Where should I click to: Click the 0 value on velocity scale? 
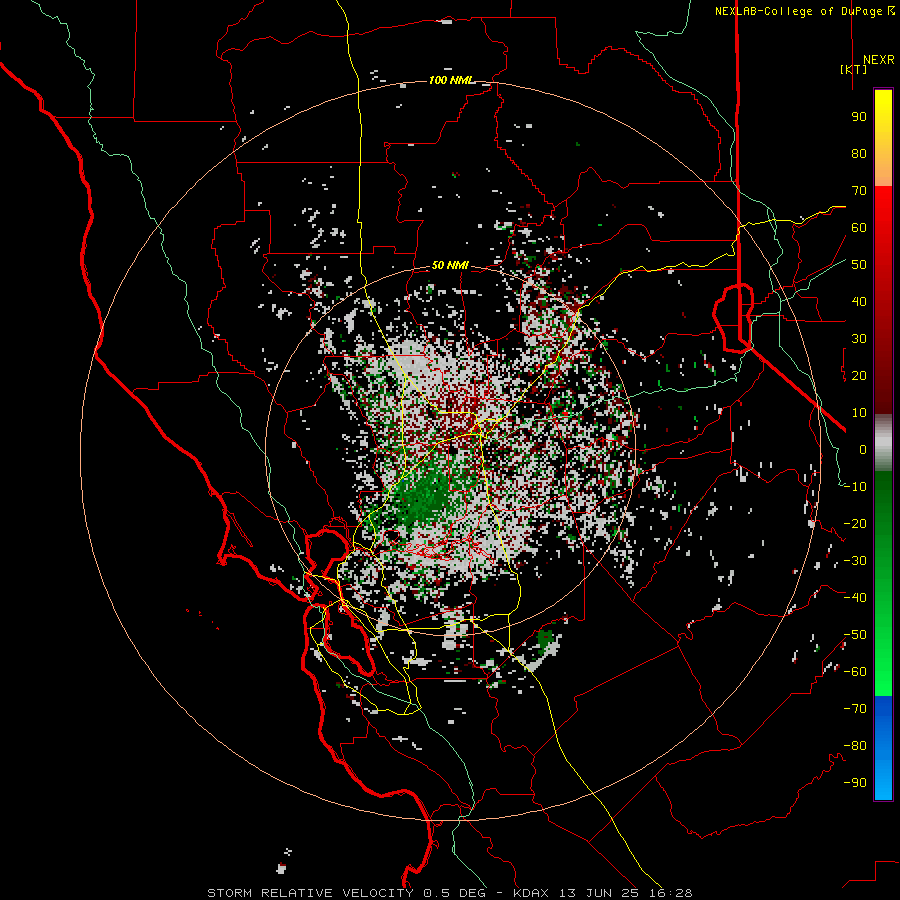[863, 450]
